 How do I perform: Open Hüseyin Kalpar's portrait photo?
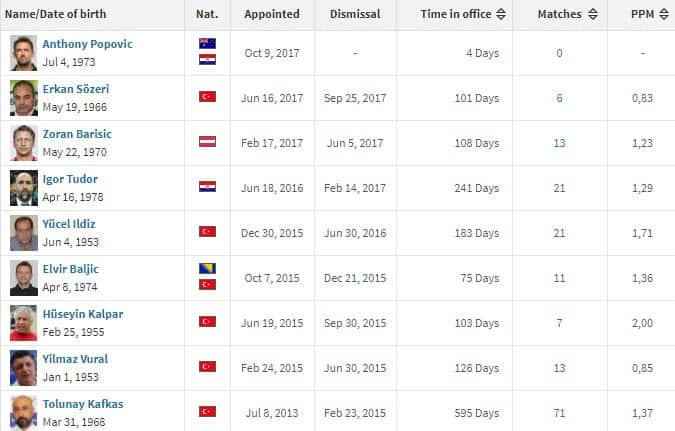tap(24, 321)
